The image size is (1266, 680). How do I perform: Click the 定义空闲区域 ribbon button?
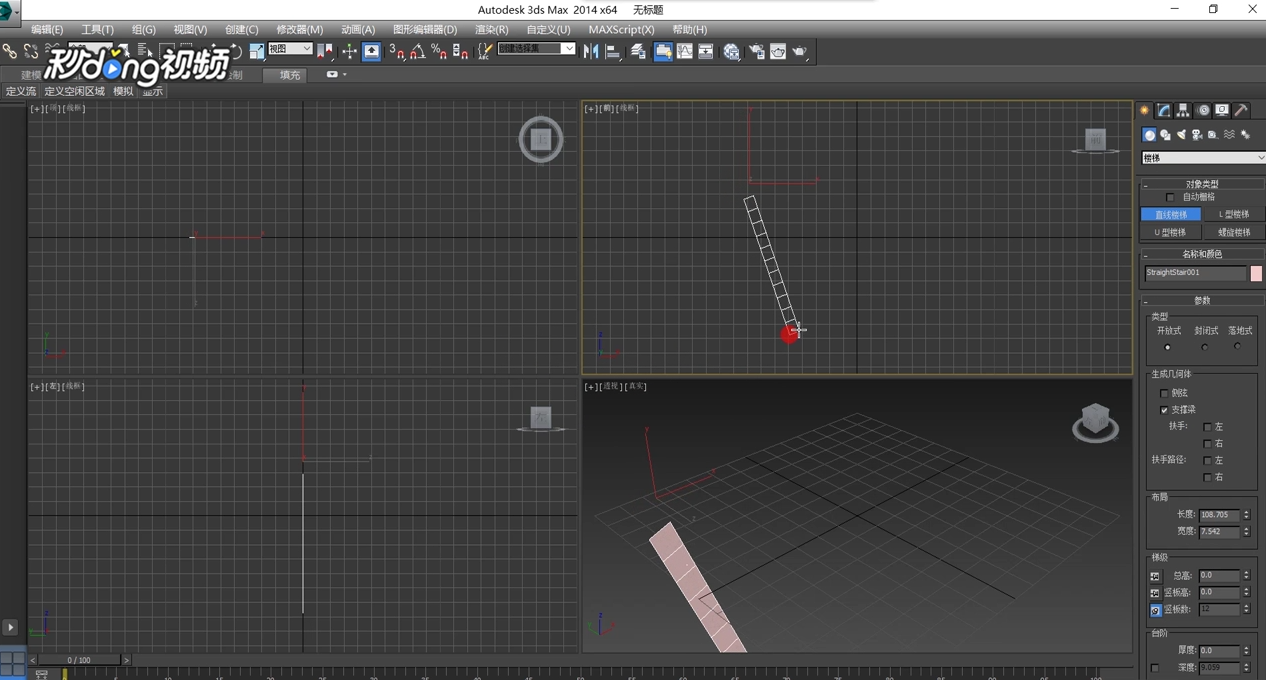point(74,91)
